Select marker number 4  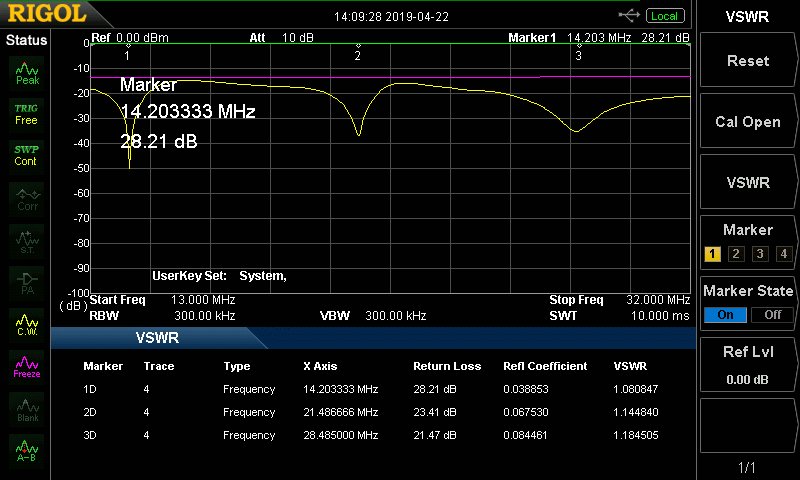[x=783, y=253]
